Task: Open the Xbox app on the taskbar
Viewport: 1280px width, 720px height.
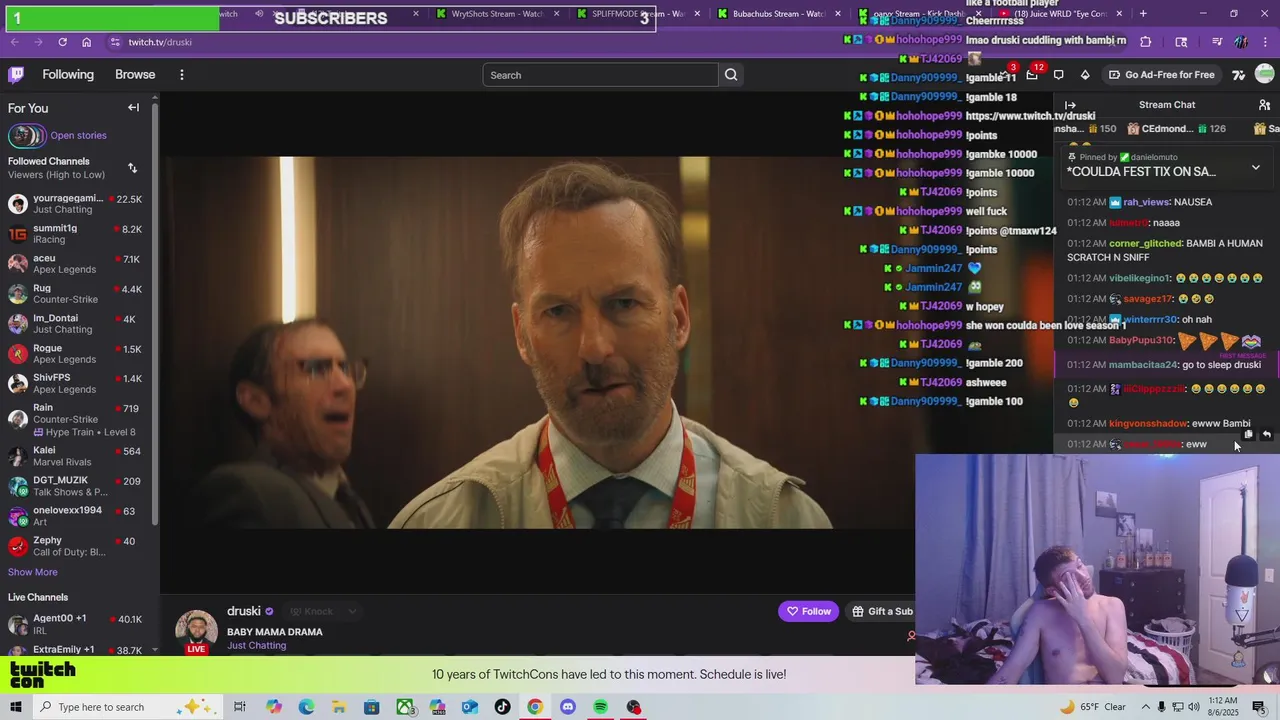Action: click(404, 707)
